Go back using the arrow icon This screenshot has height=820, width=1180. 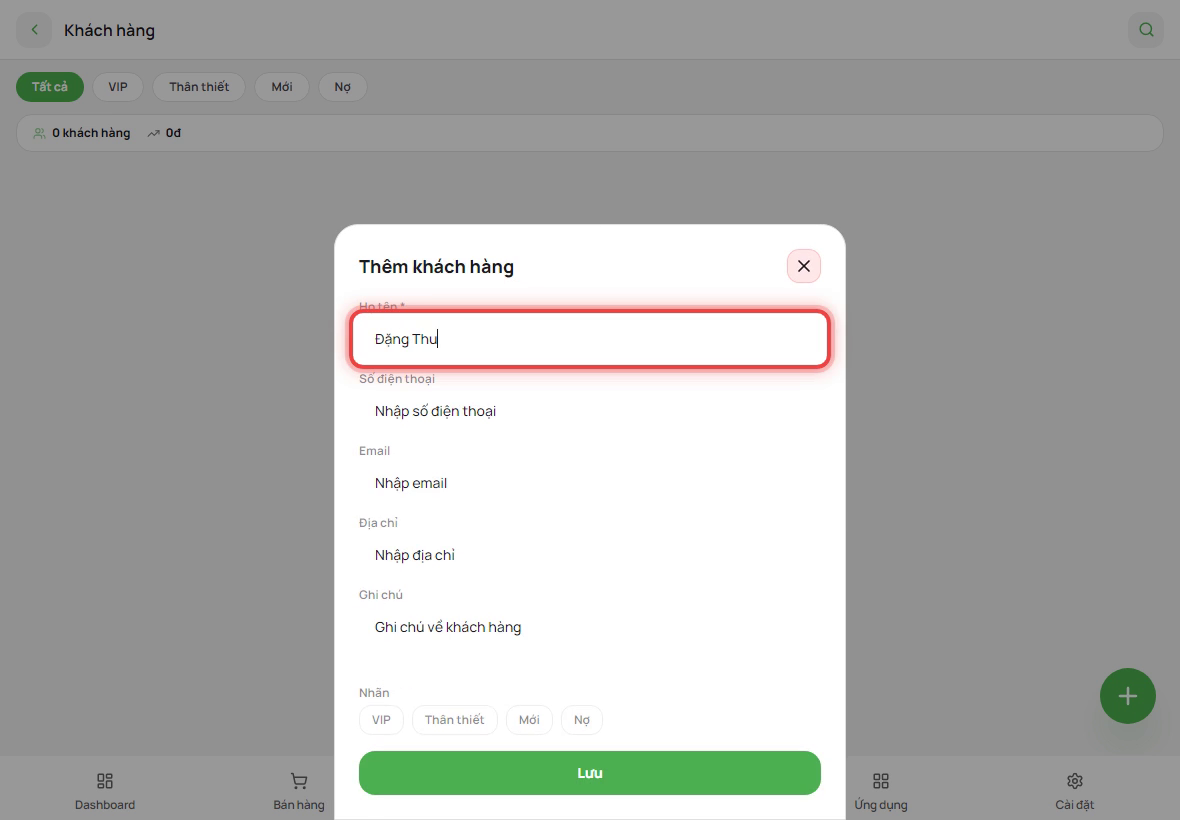tap(34, 30)
